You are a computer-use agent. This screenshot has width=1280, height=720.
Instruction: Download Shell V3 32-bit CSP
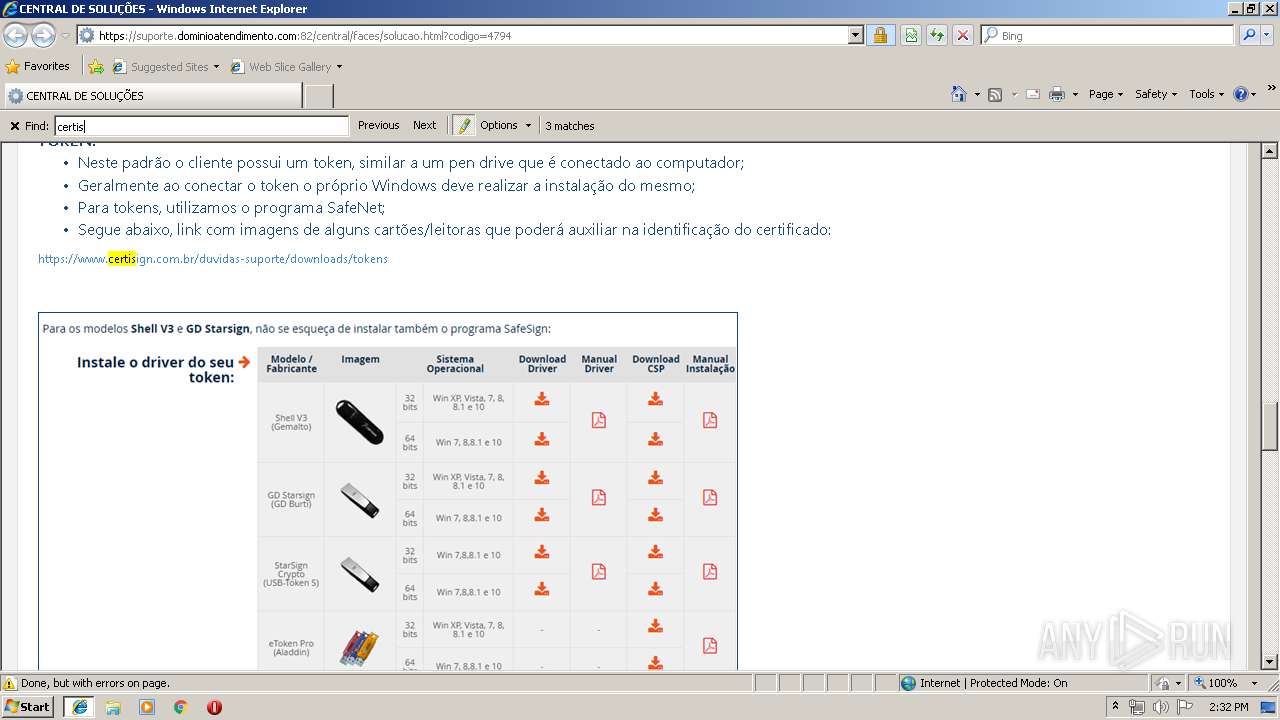click(655, 399)
